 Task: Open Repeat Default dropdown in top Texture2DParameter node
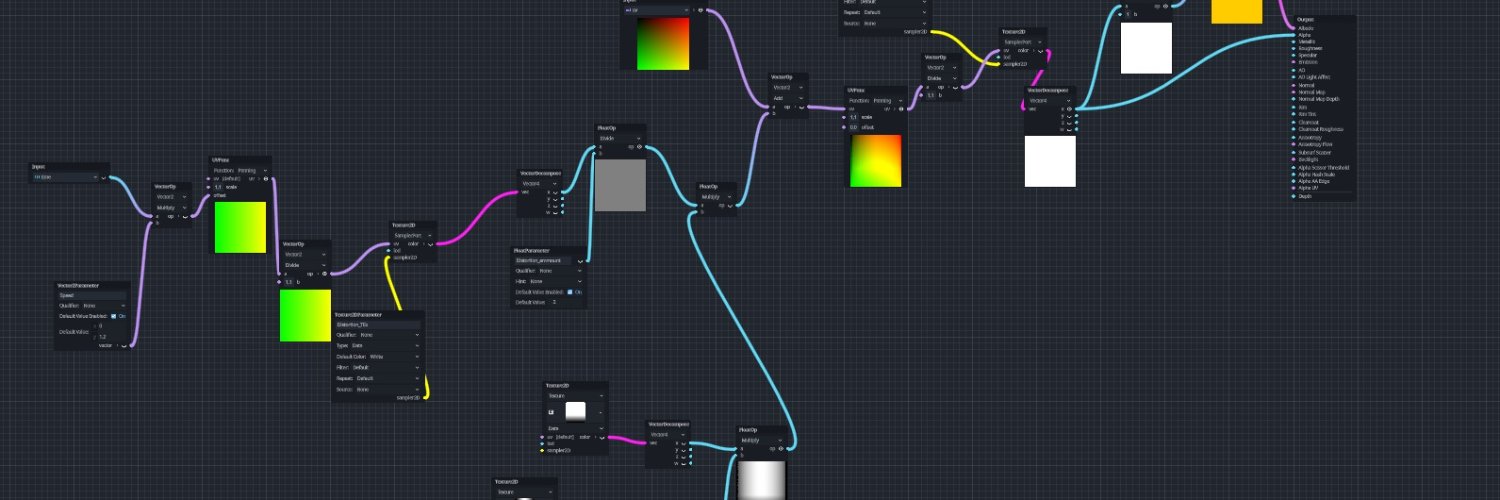click(x=894, y=13)
